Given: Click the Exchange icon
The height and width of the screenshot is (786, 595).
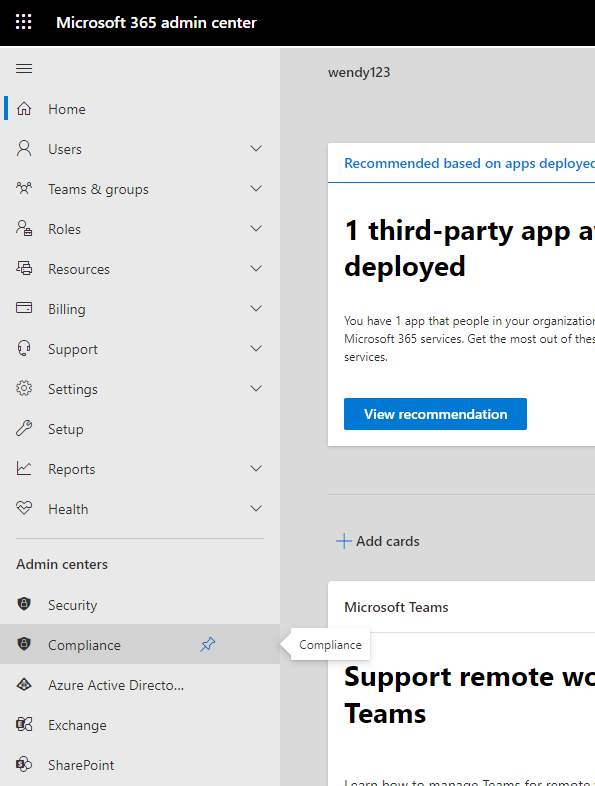Looking at the screenshot, I should point(24,724).
